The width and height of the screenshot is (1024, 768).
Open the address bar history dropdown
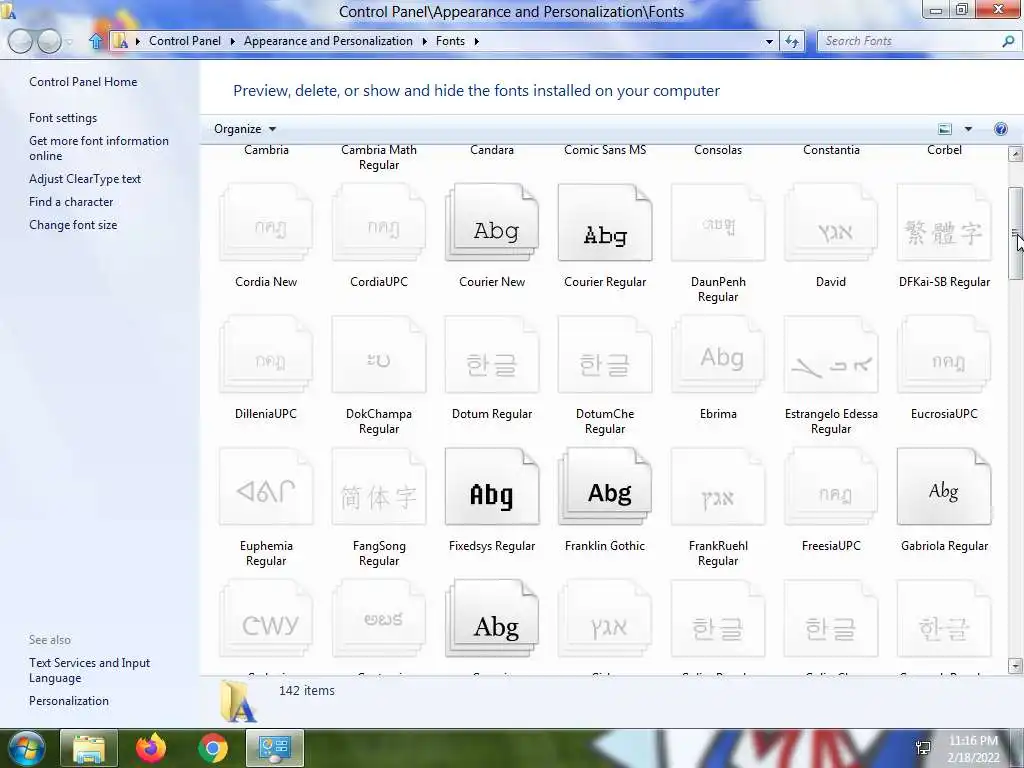pyautogui.click(x=769, y=41)
